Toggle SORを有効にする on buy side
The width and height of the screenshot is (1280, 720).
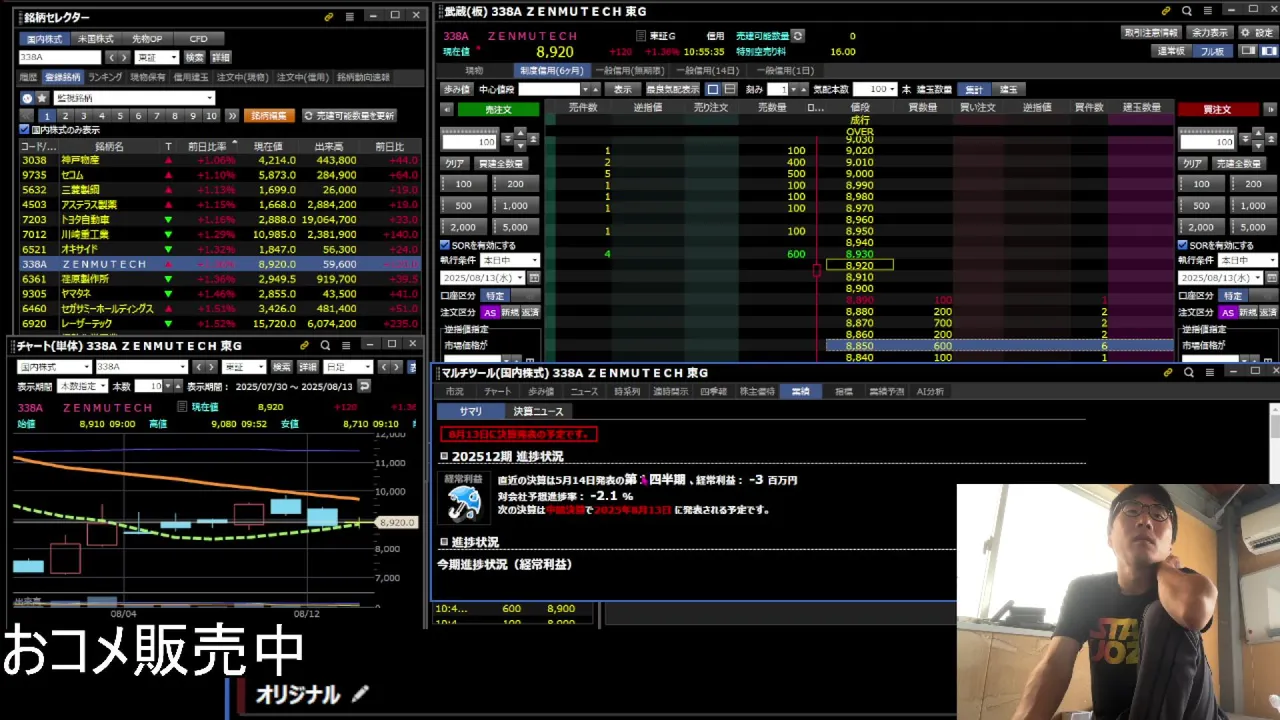[1184, 245]
